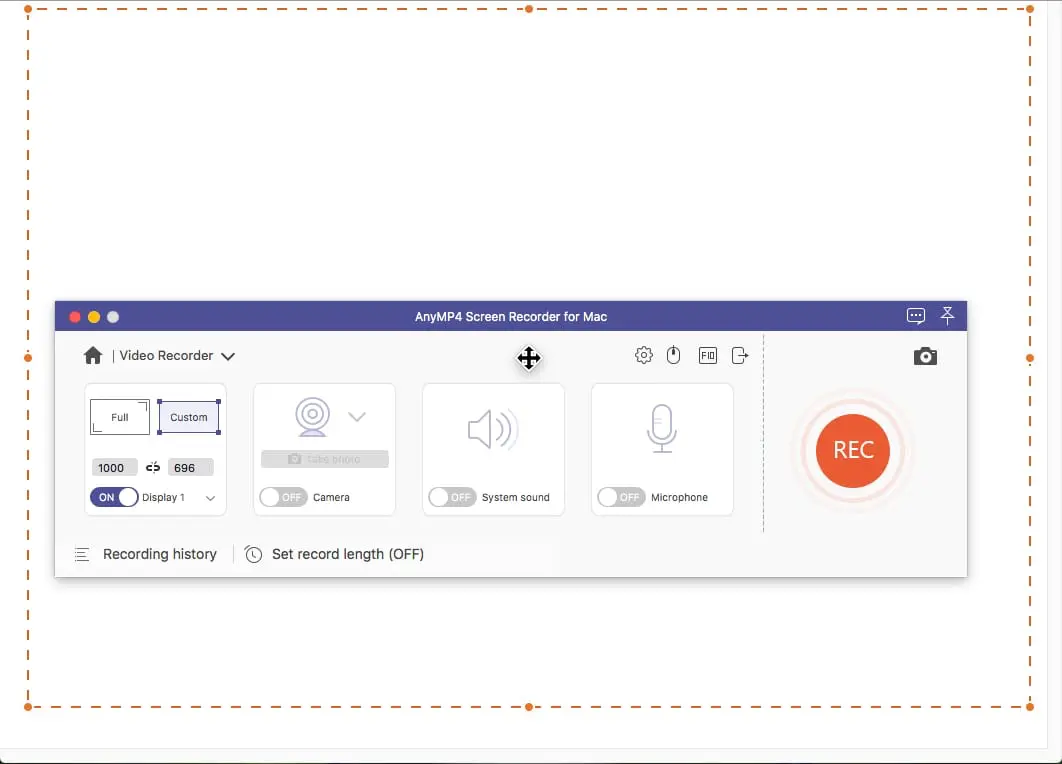Take a screenshot with the camera icon
Viewport: 1062px width, 764px height.
925,355
